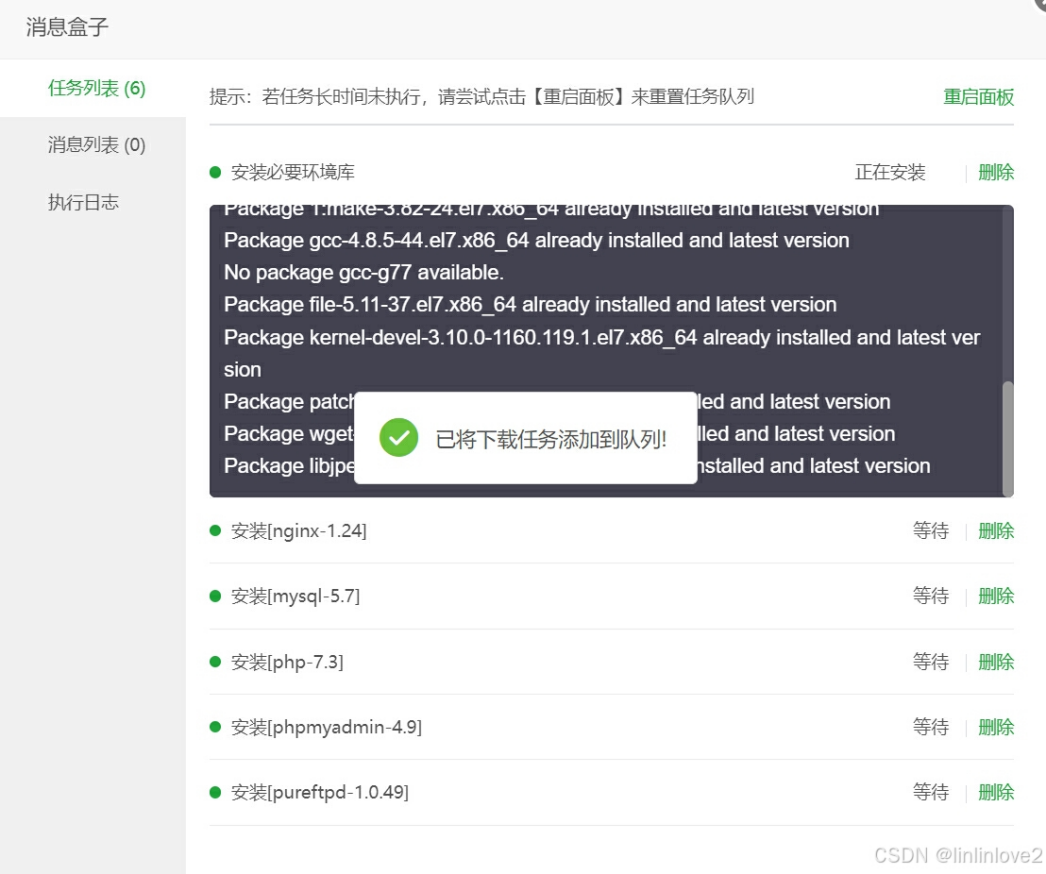1046x874 pixels.
Task: Click the kernel-devel-3.10.0 log line
Action: point(602,353)
